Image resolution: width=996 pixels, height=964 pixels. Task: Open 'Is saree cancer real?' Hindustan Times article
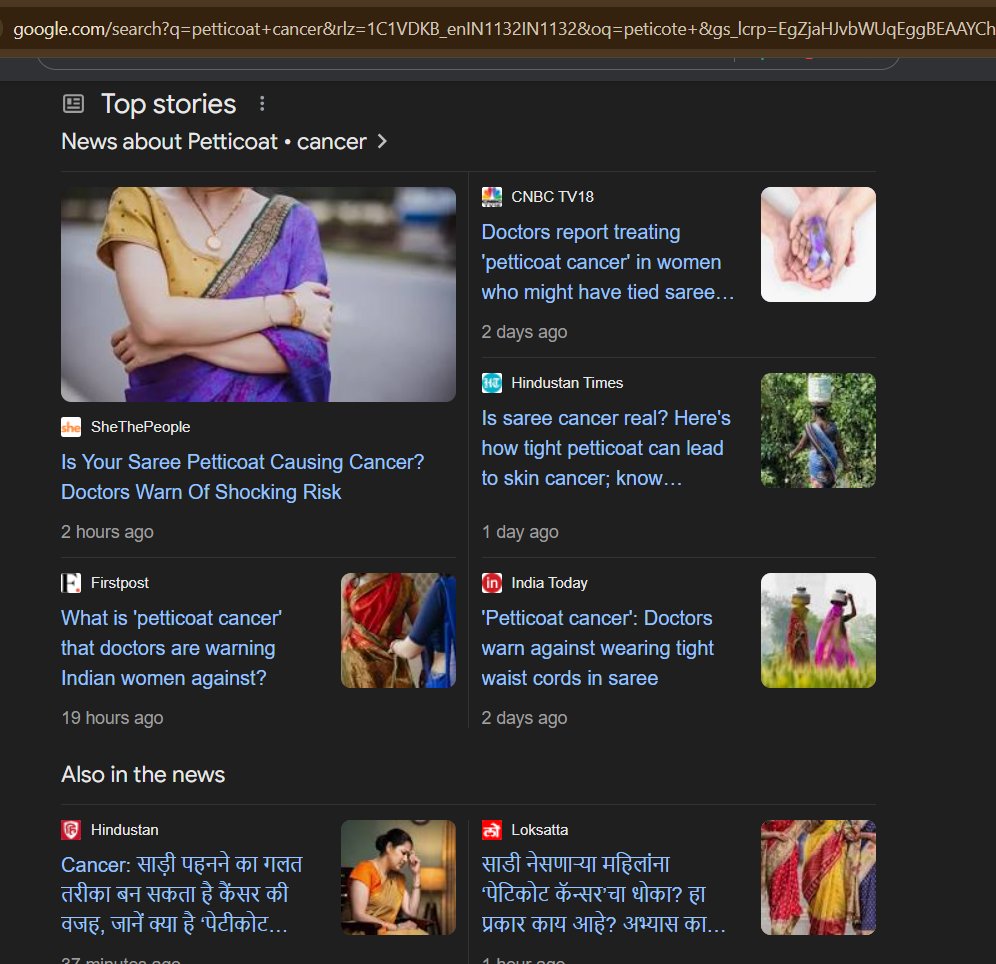click(606, 448)
